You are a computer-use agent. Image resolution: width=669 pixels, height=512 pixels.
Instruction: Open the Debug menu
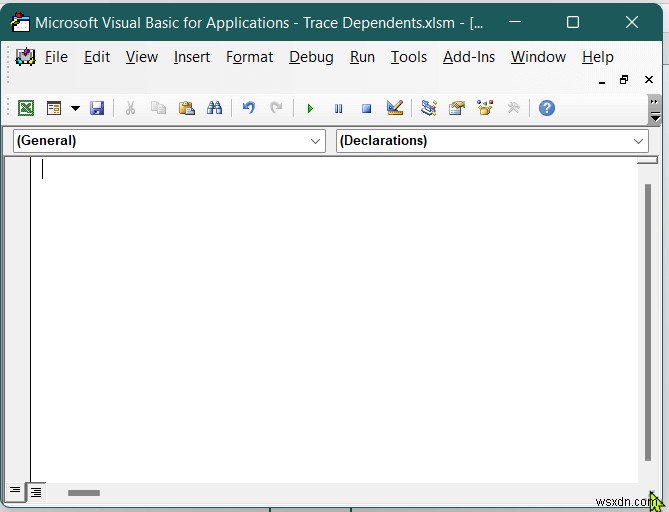311,57
